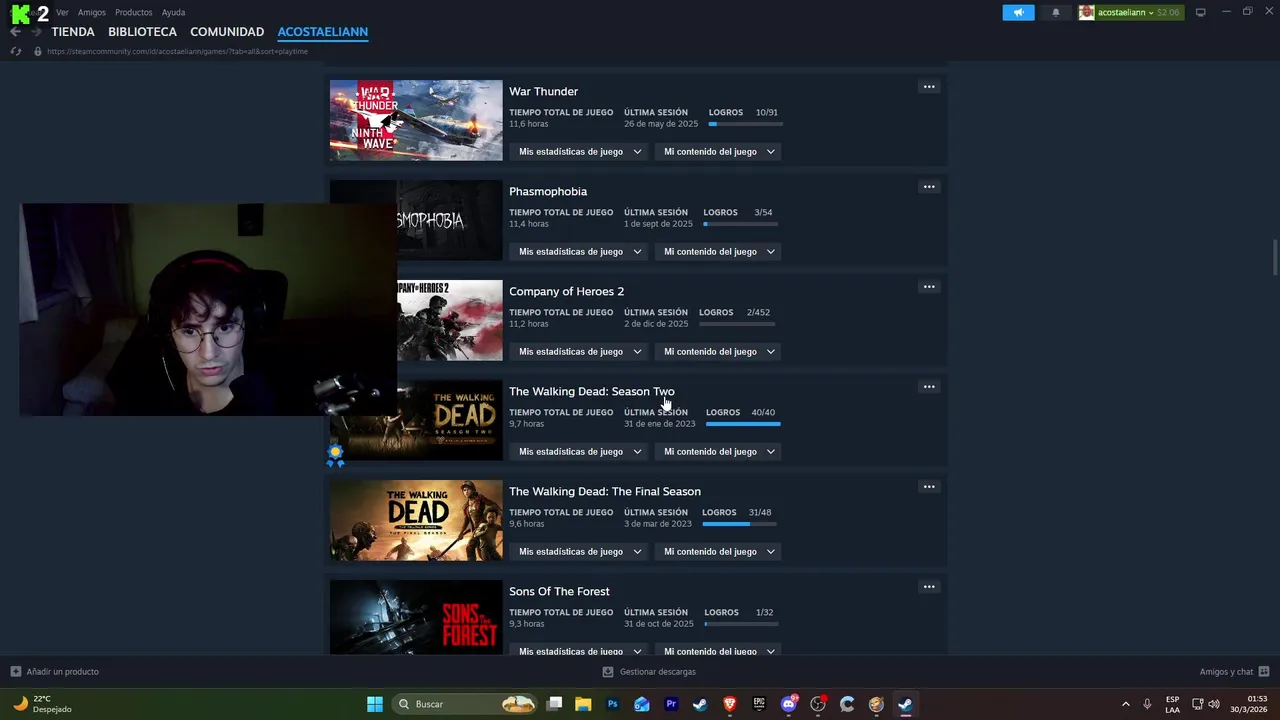This screenshot has width=1280, height=720.
Task: Click the Steam page URL field
Action: point(177,51)
